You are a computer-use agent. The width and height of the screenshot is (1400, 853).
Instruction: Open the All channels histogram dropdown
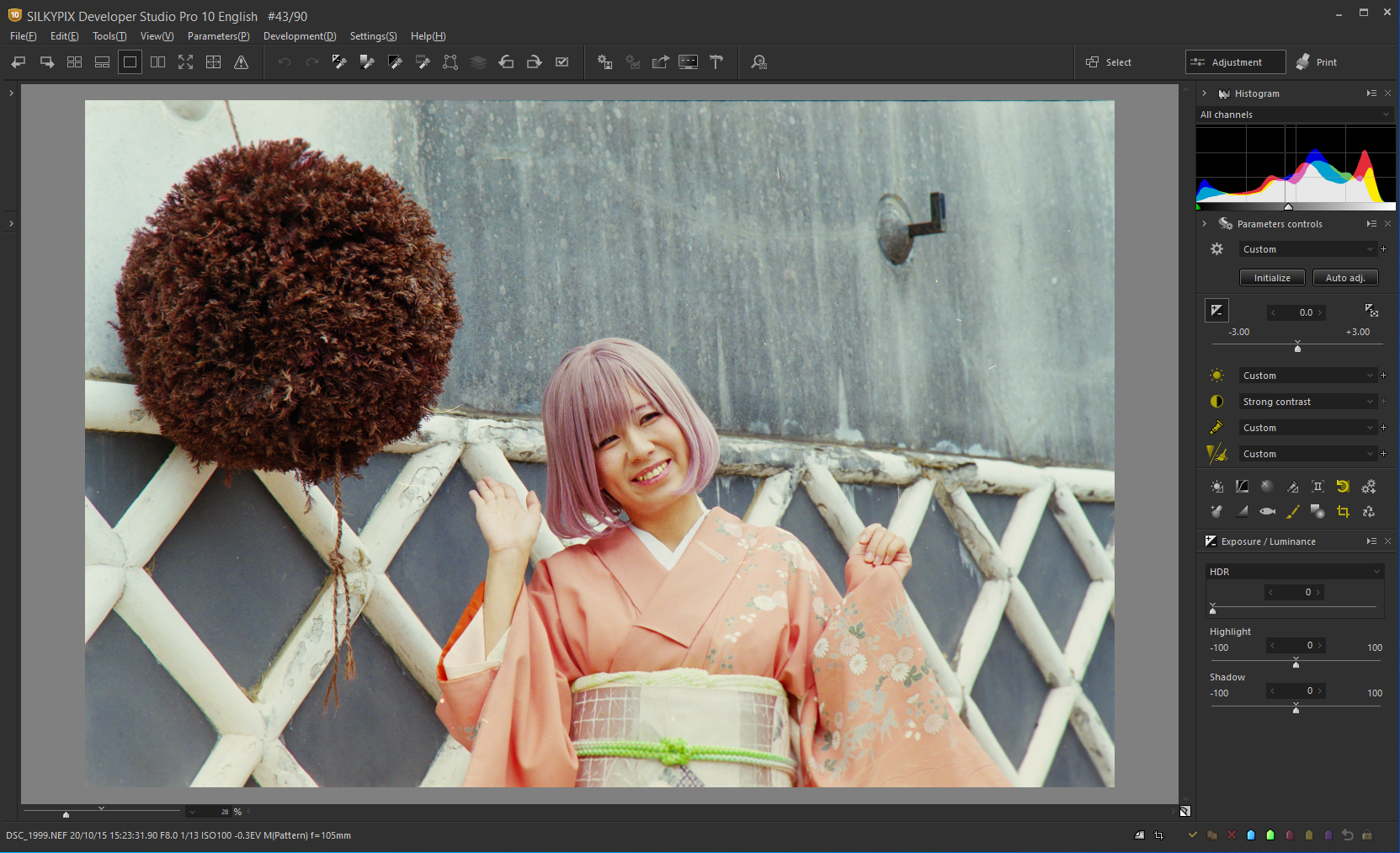[x=1296, y=115]
